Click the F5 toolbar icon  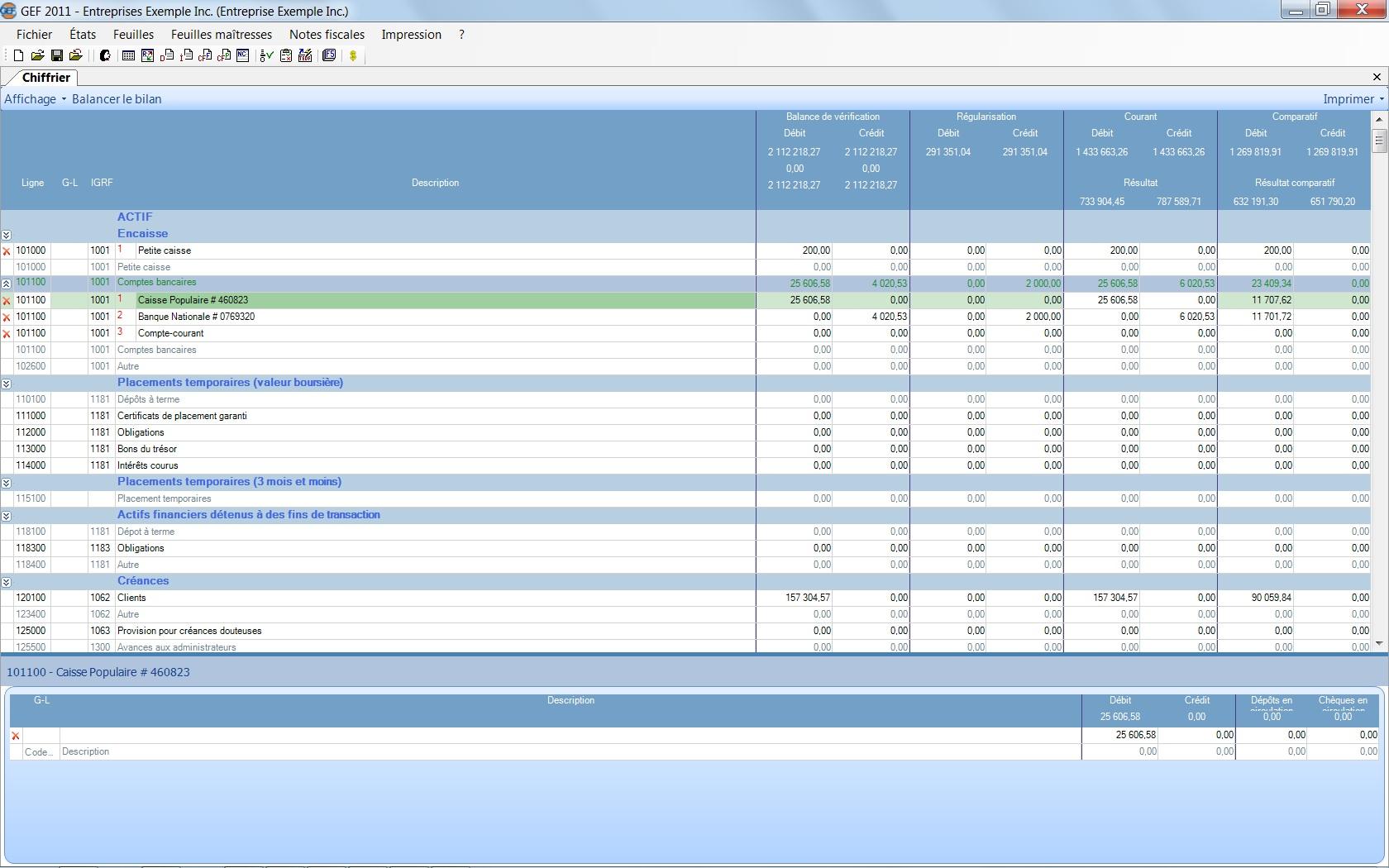(329, 55)
